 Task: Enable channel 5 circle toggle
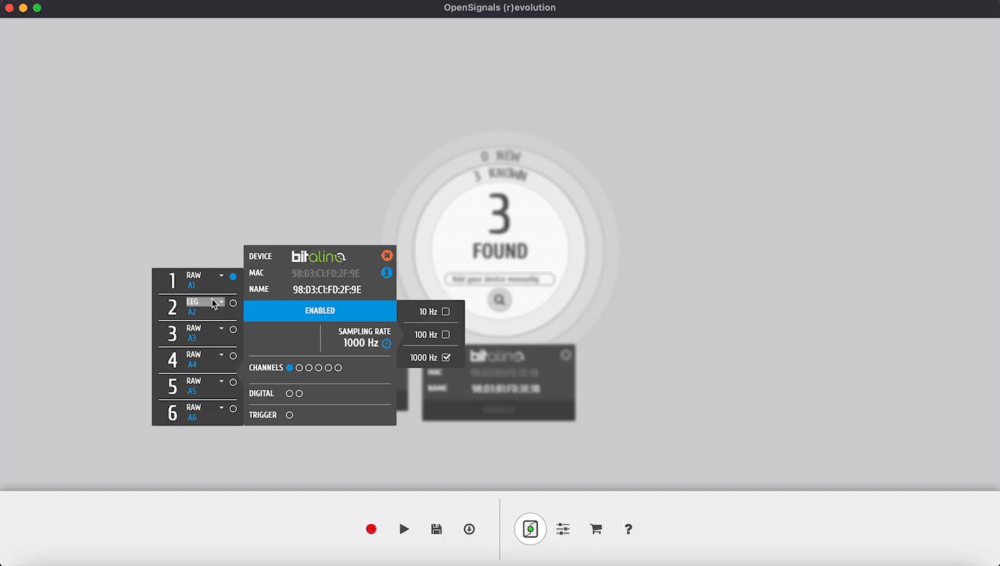point(233,382)
